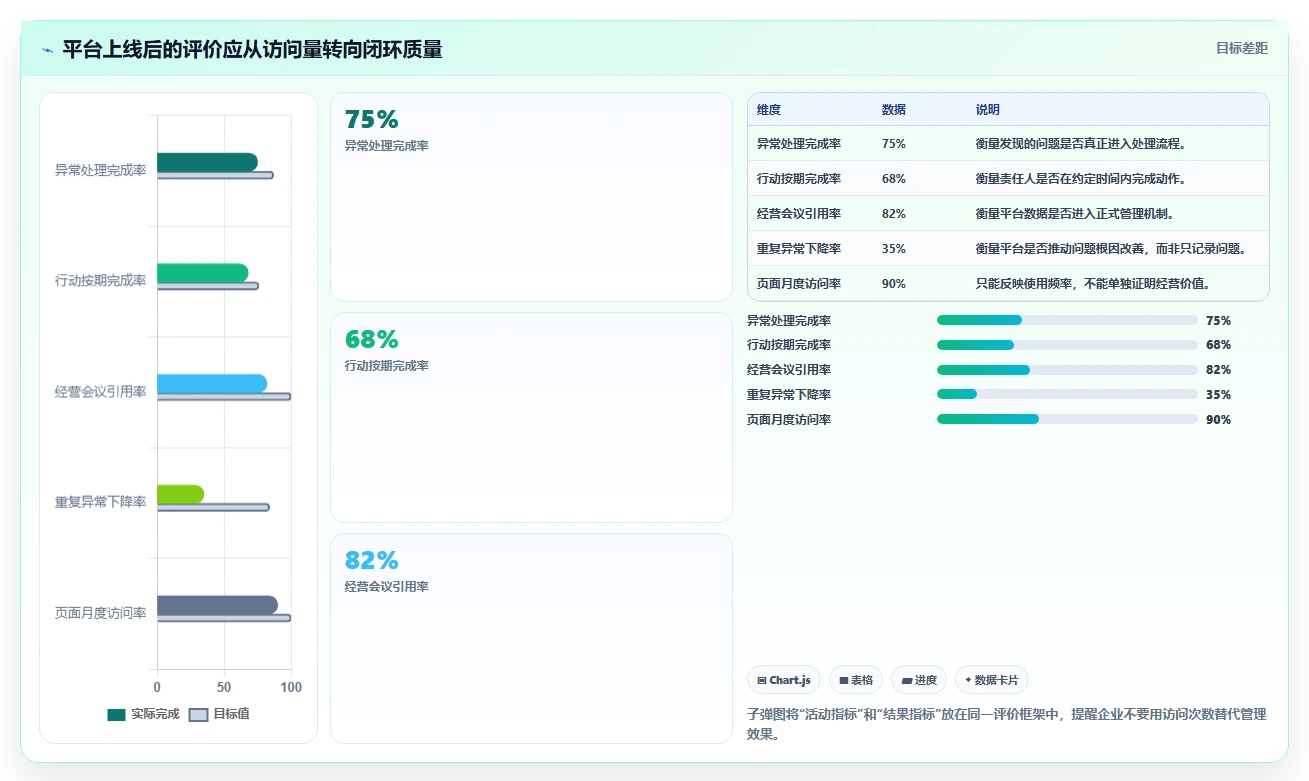The image size is (1309, 781).
Task: Click the footnote paragraph starting with 子弹图将
Action: pos(1007,724)
